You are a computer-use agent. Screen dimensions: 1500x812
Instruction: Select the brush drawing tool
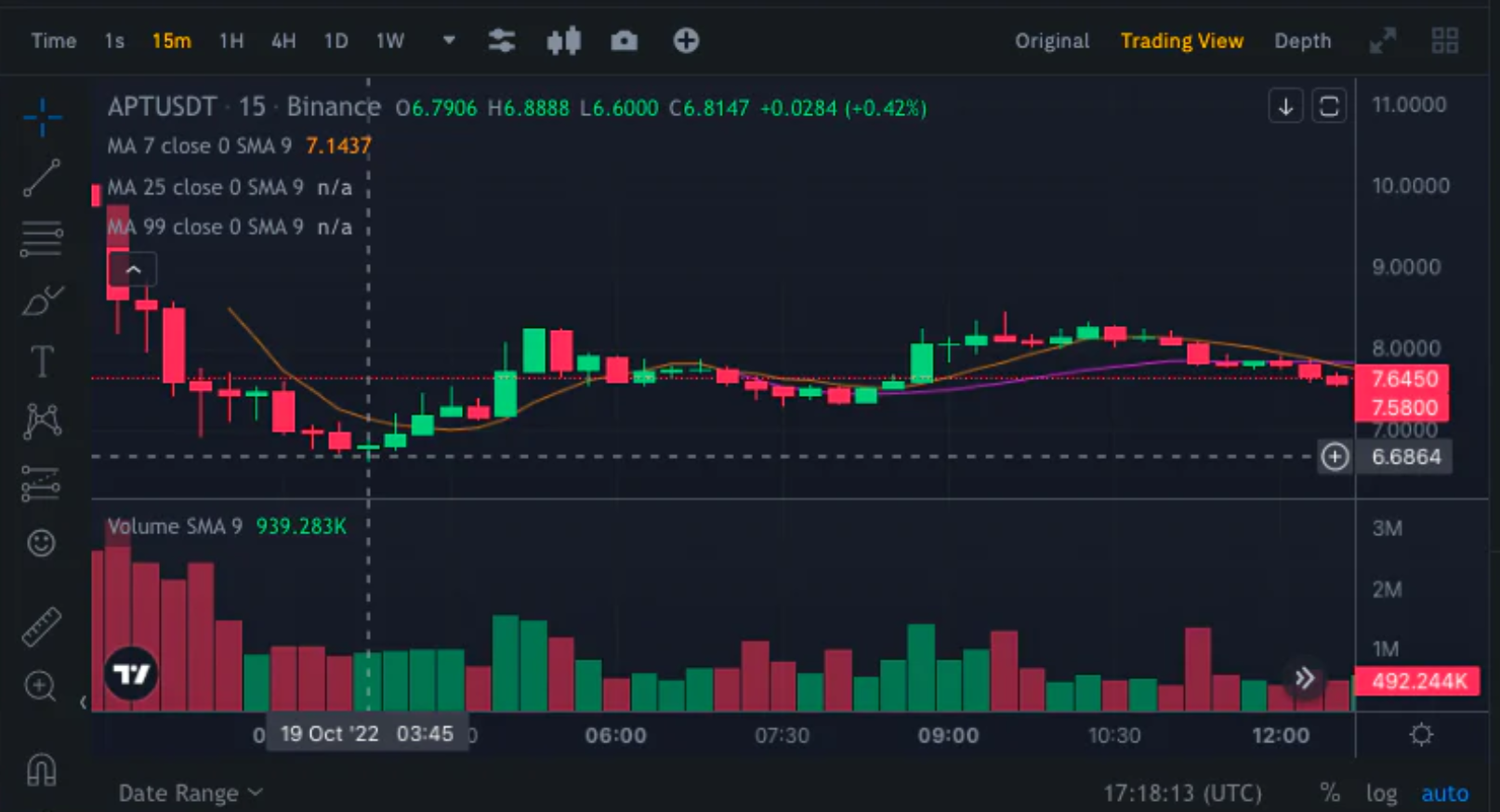click(x=42, y=300)
